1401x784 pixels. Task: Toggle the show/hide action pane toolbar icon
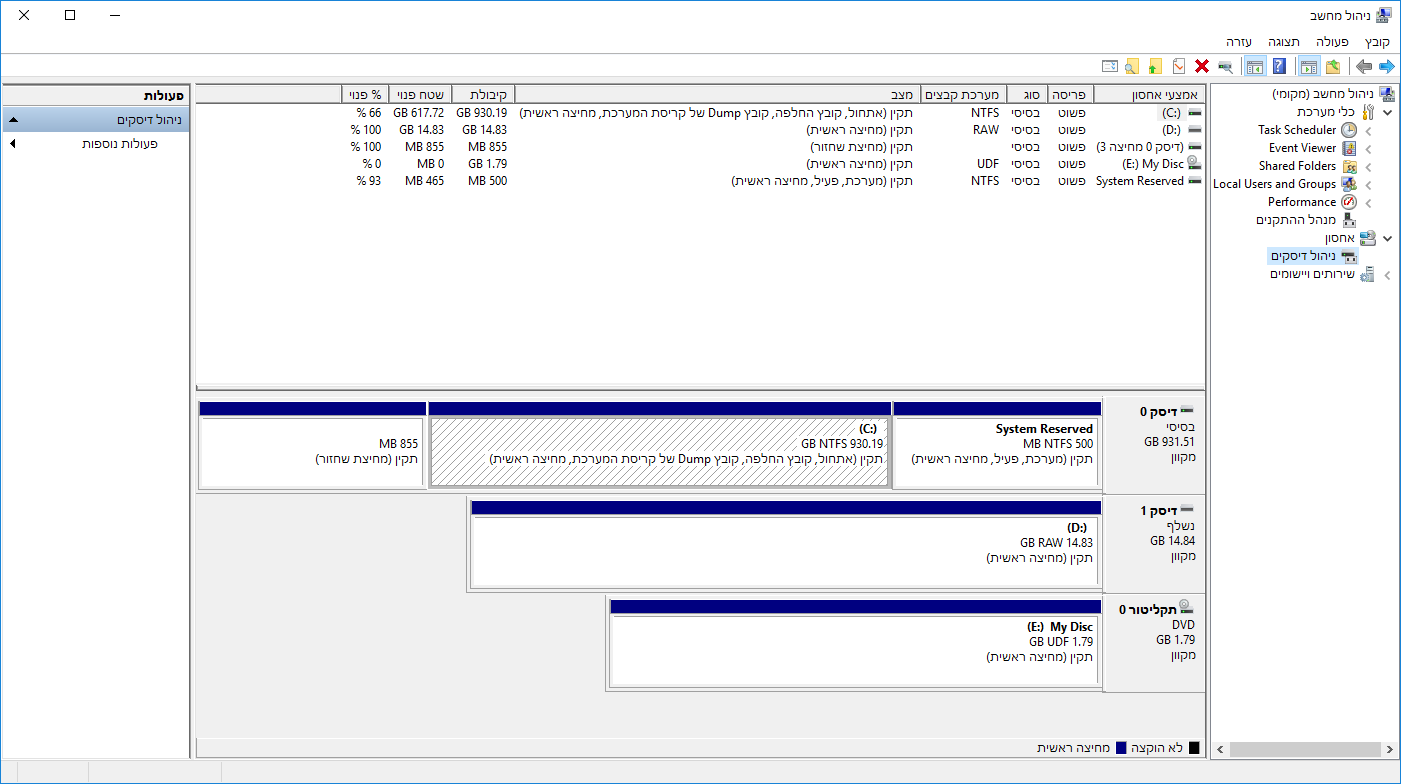pyautogui.click(x=1254, y=66)
